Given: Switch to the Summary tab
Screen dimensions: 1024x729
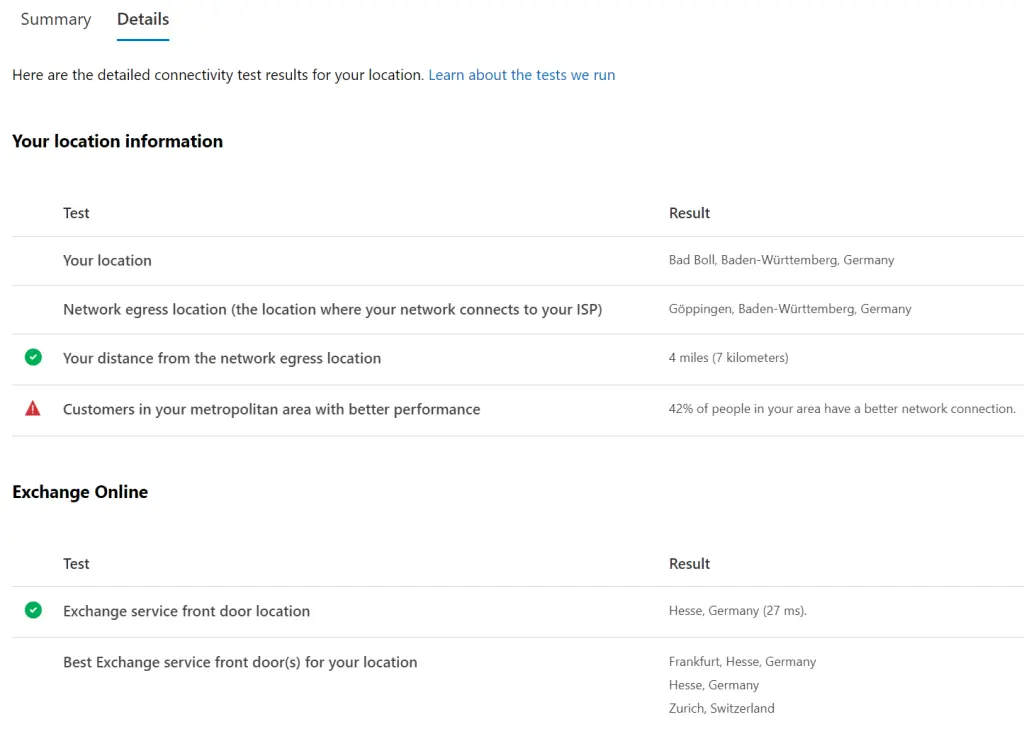Looking at the screenshot, I should (x=56, y=19).
